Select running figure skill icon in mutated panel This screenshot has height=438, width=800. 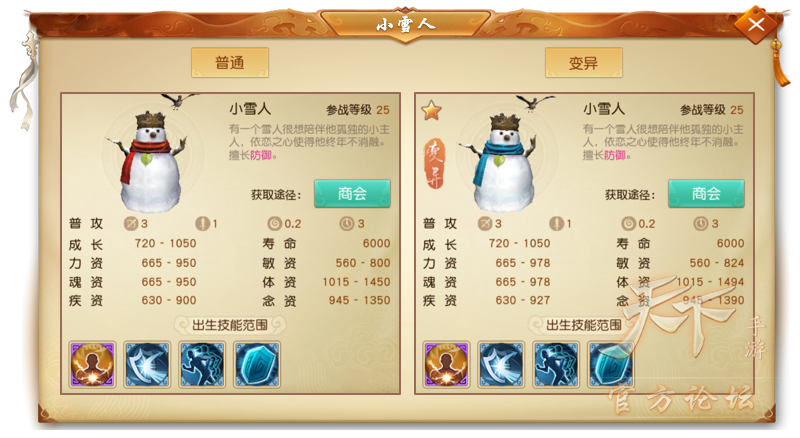[557, 364]
